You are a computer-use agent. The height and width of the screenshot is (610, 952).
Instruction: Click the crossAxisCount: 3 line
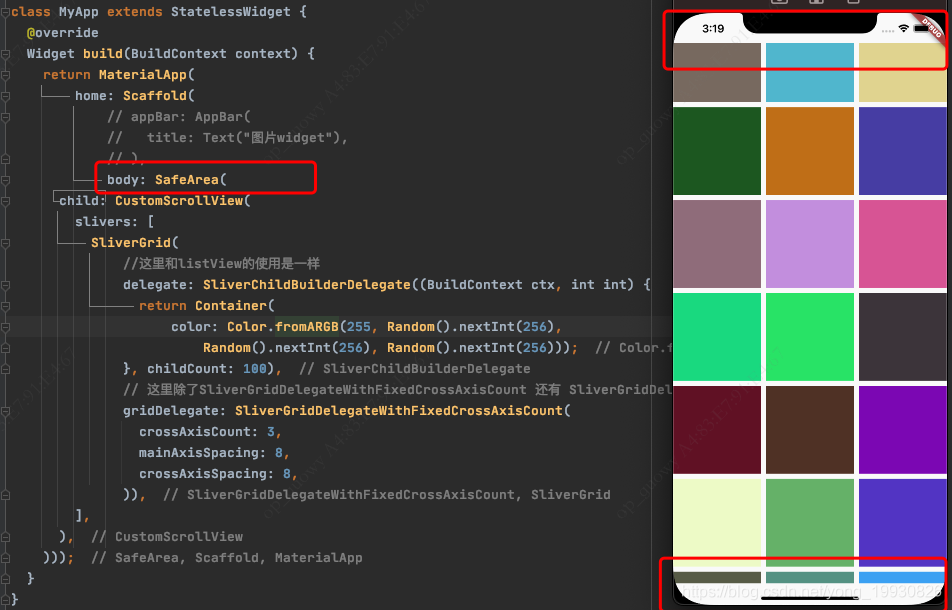pyautogui.click(x=210, y=432)
